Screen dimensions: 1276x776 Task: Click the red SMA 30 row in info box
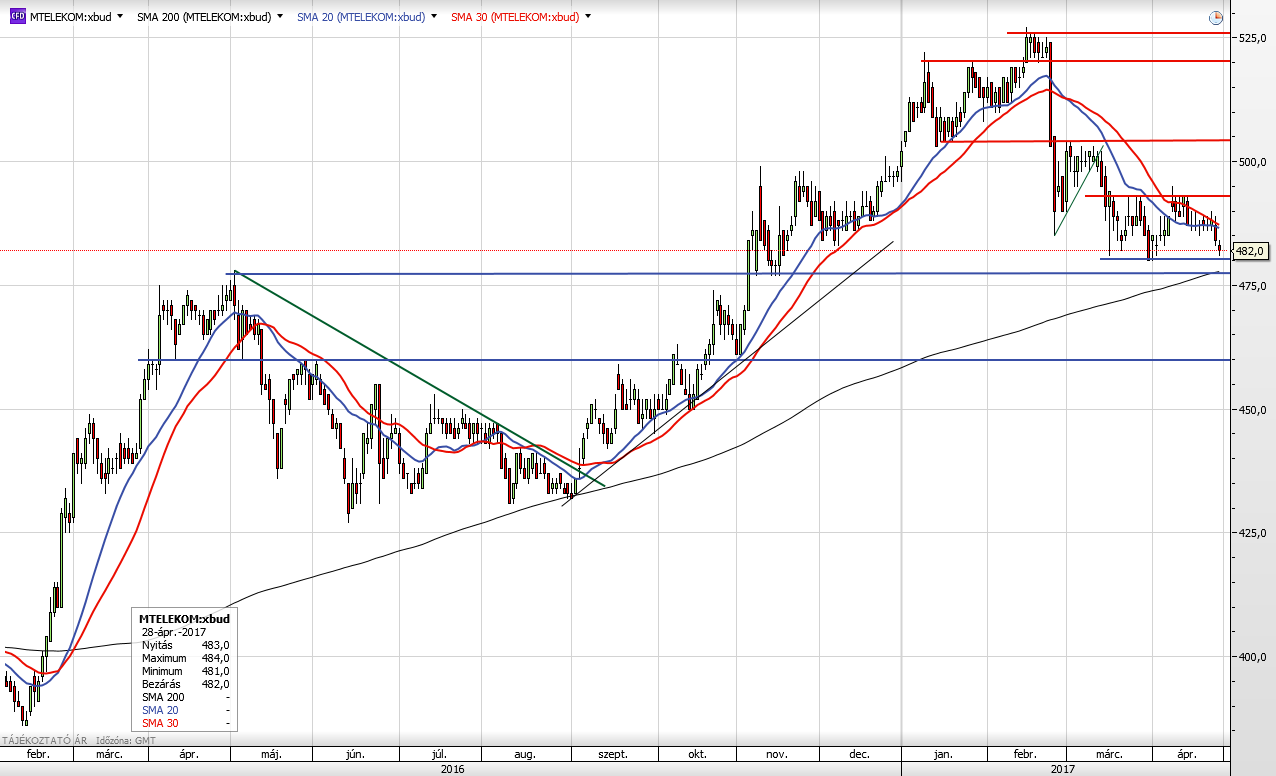pyautogui.click(x=185, y=723)
